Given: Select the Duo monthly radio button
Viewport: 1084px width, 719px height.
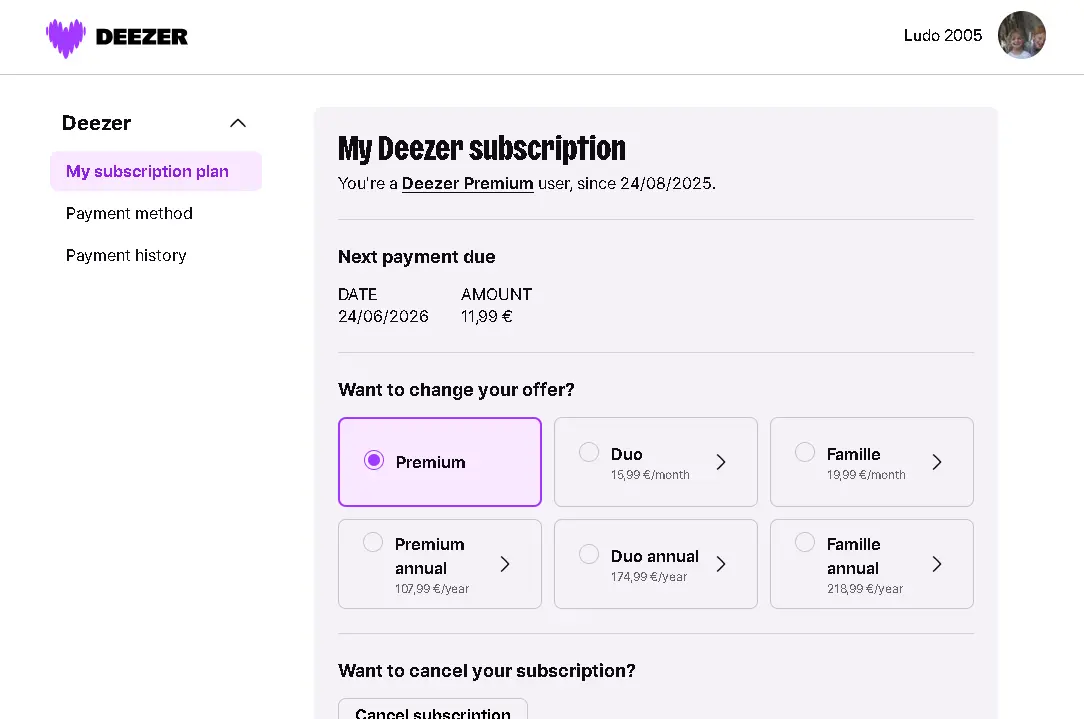Looking at the screenshot, I should pos(589,452).
